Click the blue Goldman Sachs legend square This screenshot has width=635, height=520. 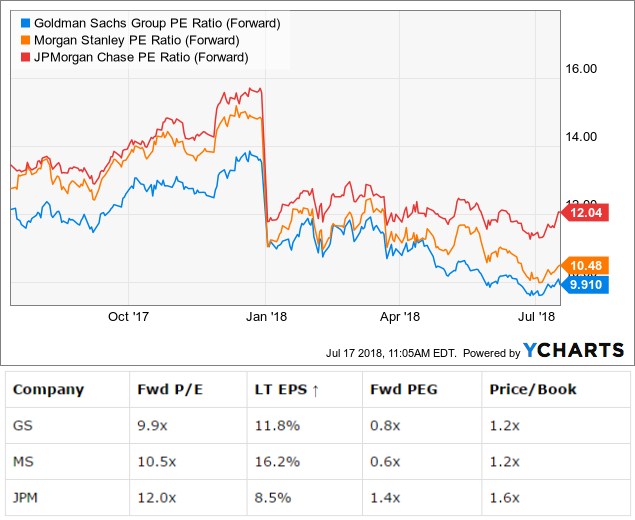point(24,22)
